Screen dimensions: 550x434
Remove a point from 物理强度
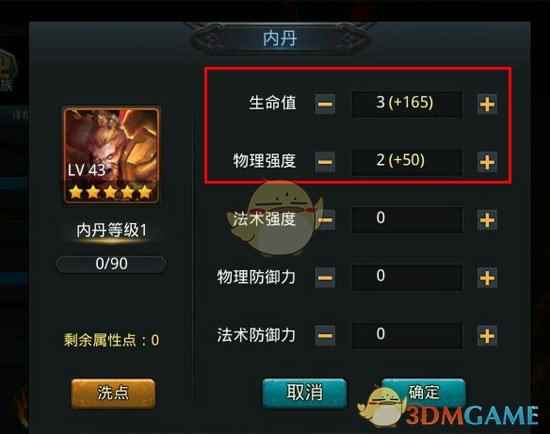point(325,162)
